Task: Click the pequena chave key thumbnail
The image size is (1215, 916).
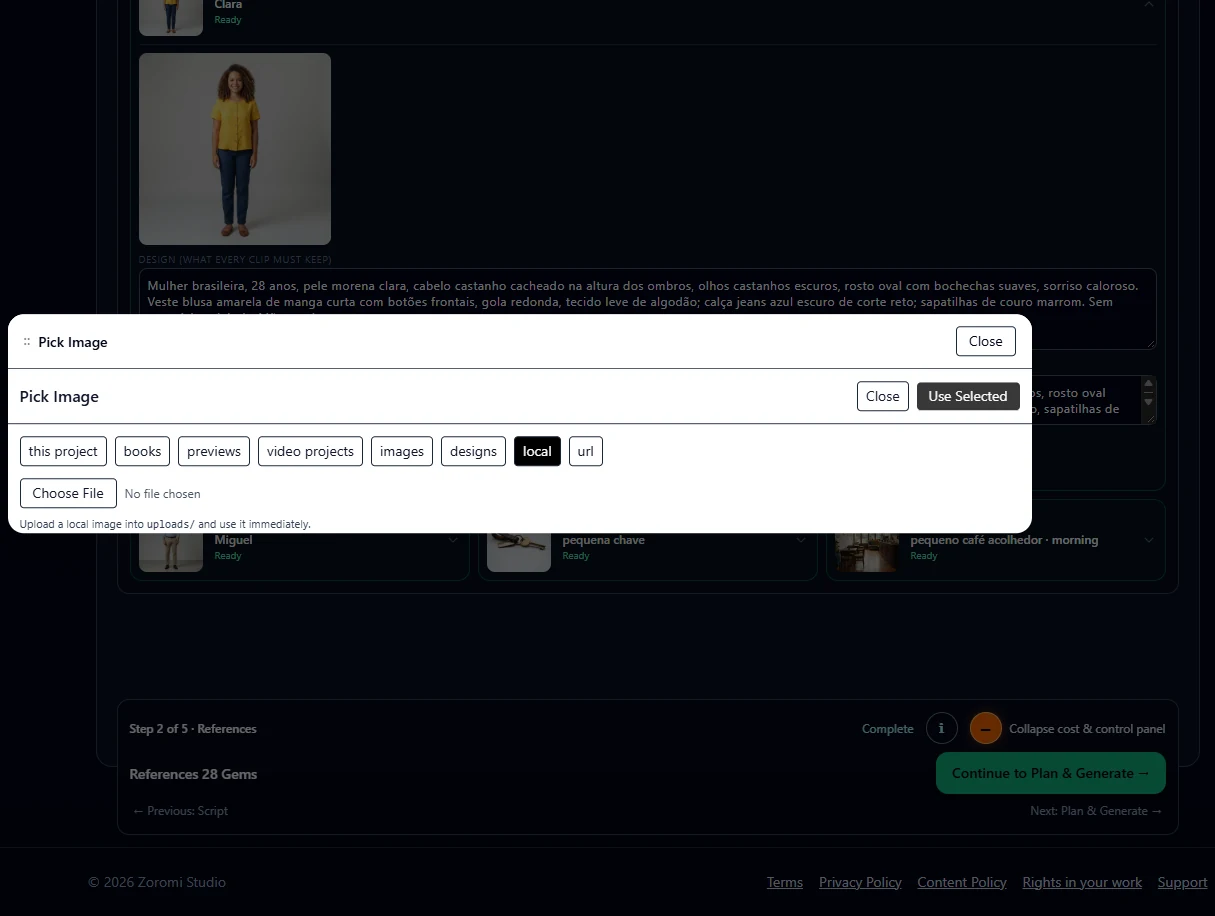Action: (519, 552)
